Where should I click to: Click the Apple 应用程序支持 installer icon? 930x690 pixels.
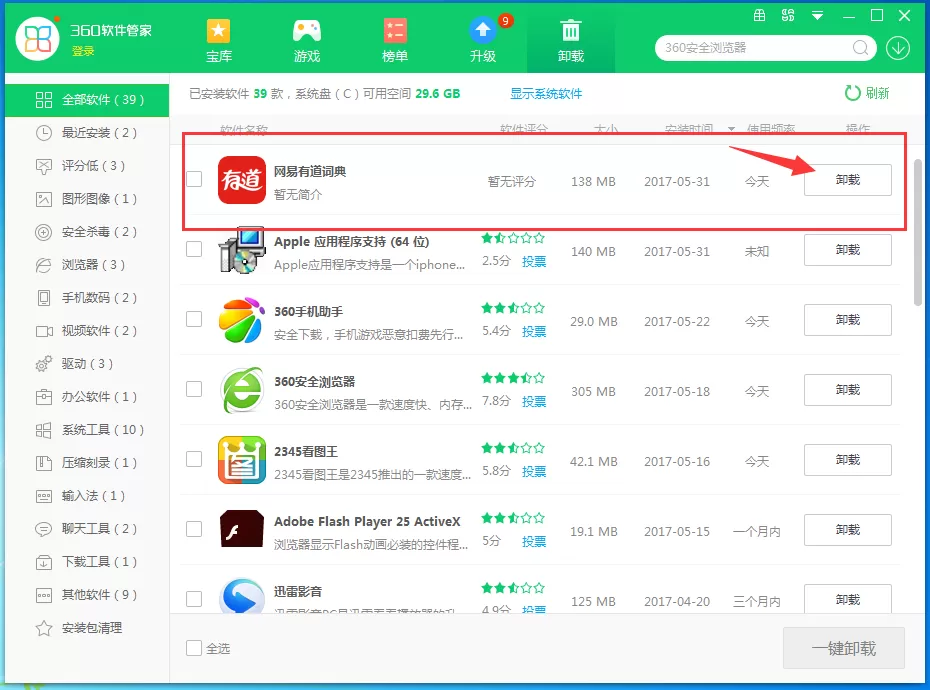click(241, 250)
